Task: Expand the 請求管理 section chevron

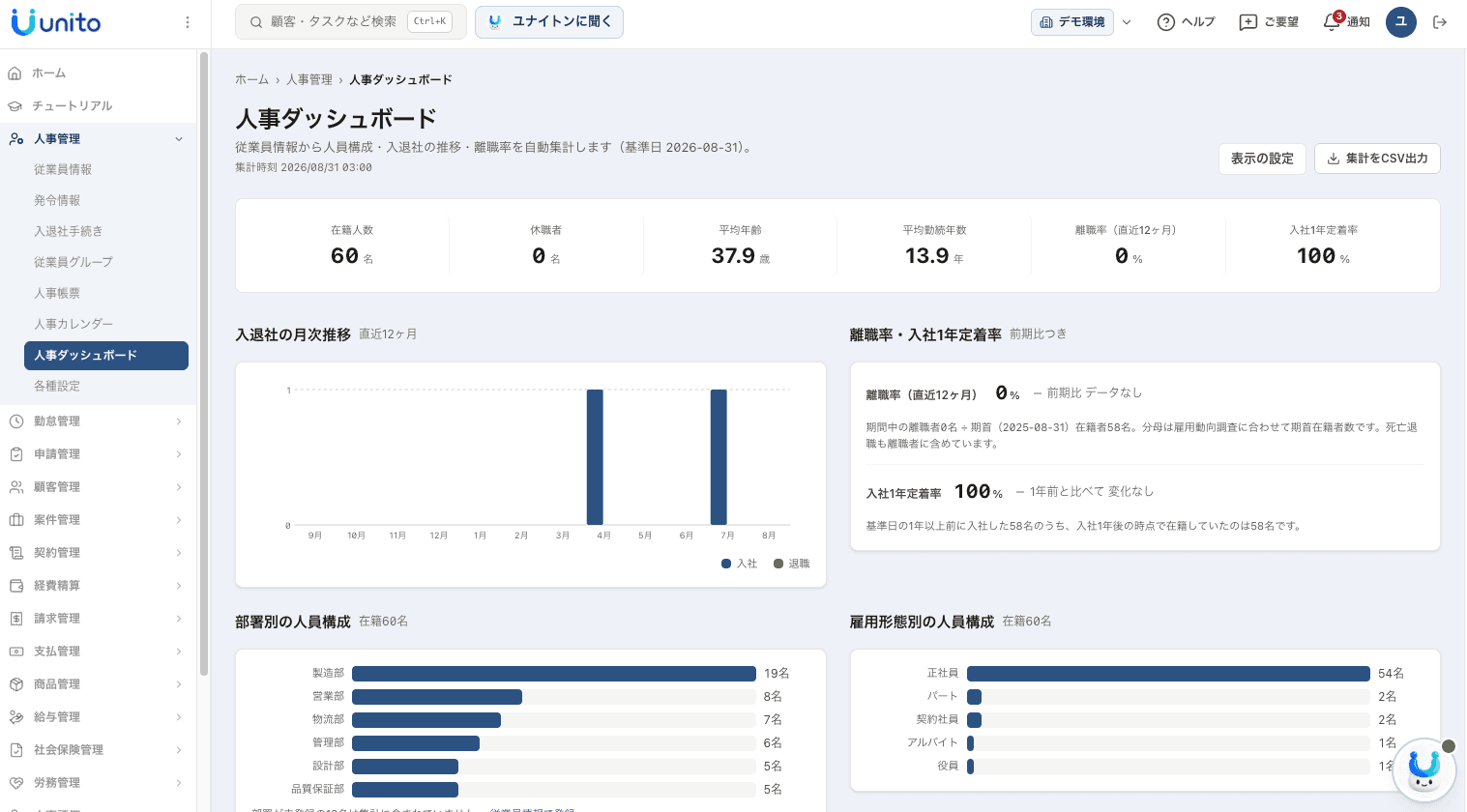Action: click(x=179, y=619)
